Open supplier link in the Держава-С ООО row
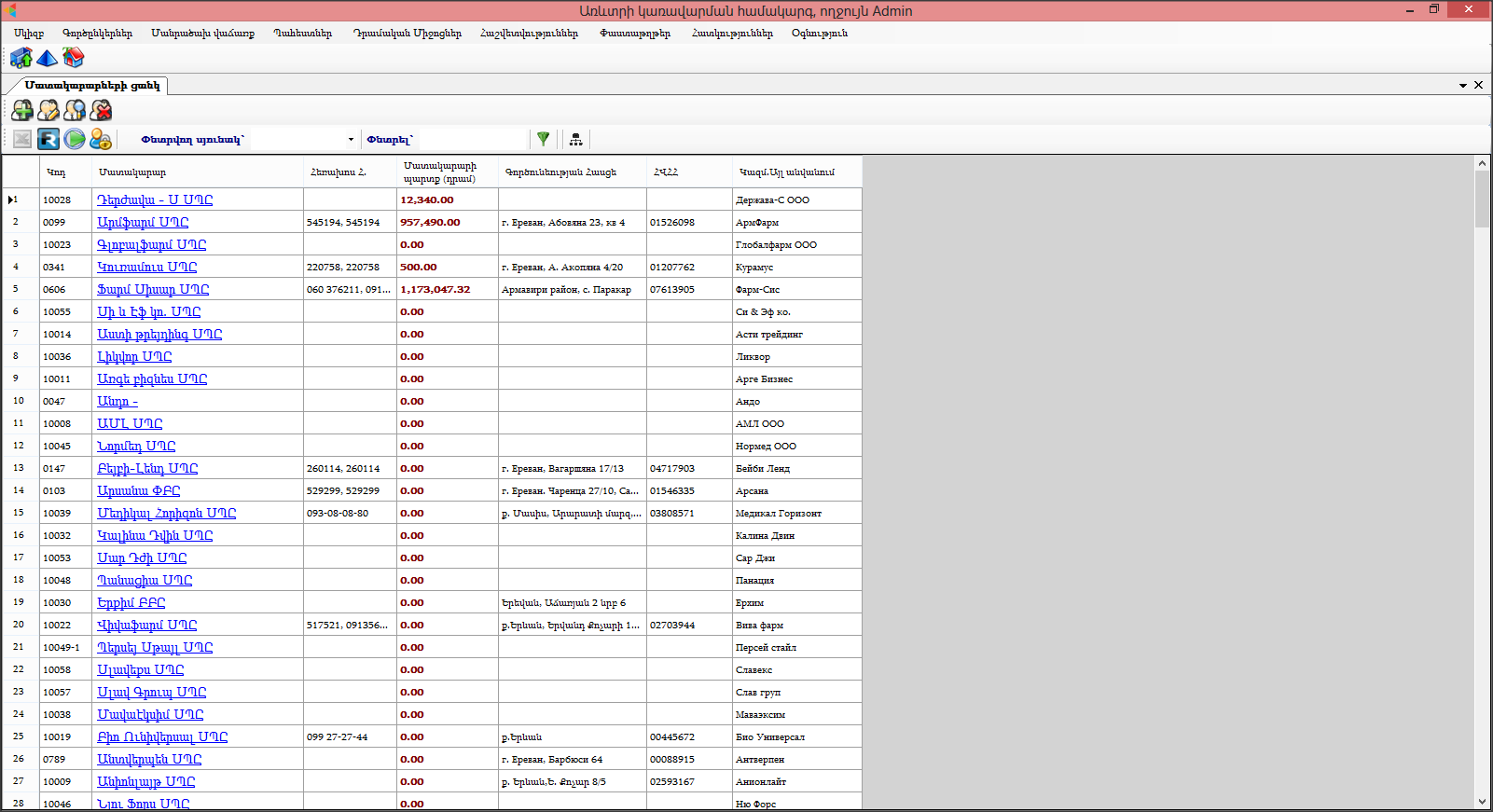 click(x=155, y=200)
